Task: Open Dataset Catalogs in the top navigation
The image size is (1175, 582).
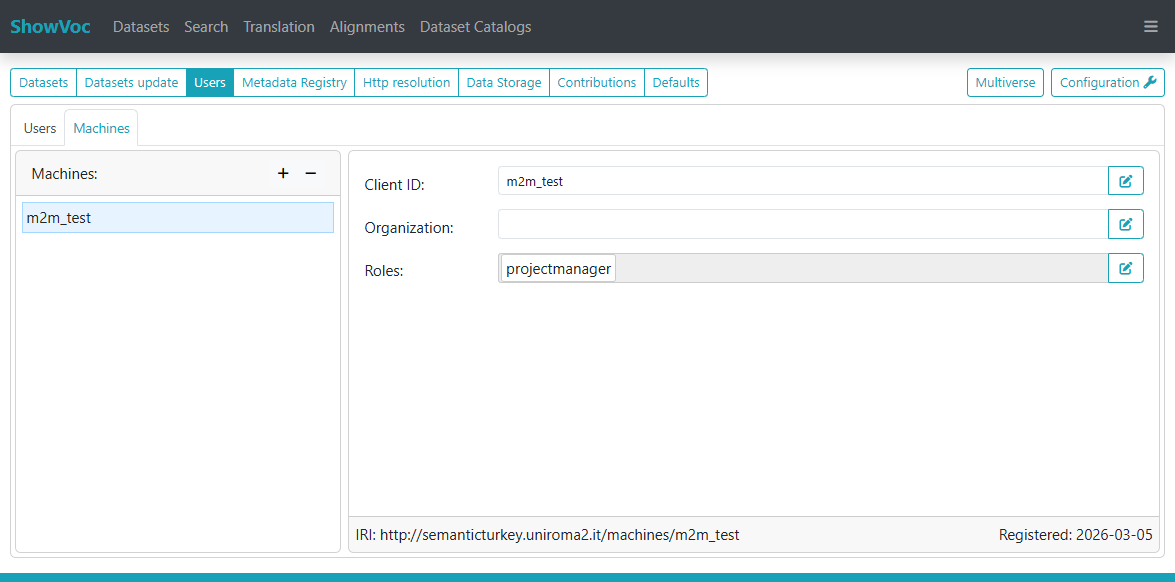Action: pos(475,27)
